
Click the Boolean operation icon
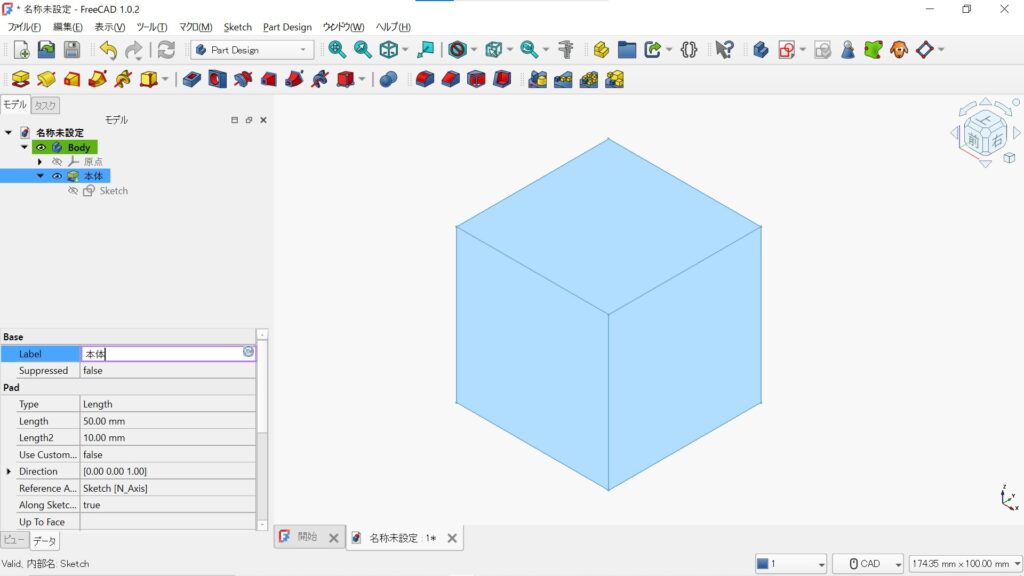coord(388,79)
